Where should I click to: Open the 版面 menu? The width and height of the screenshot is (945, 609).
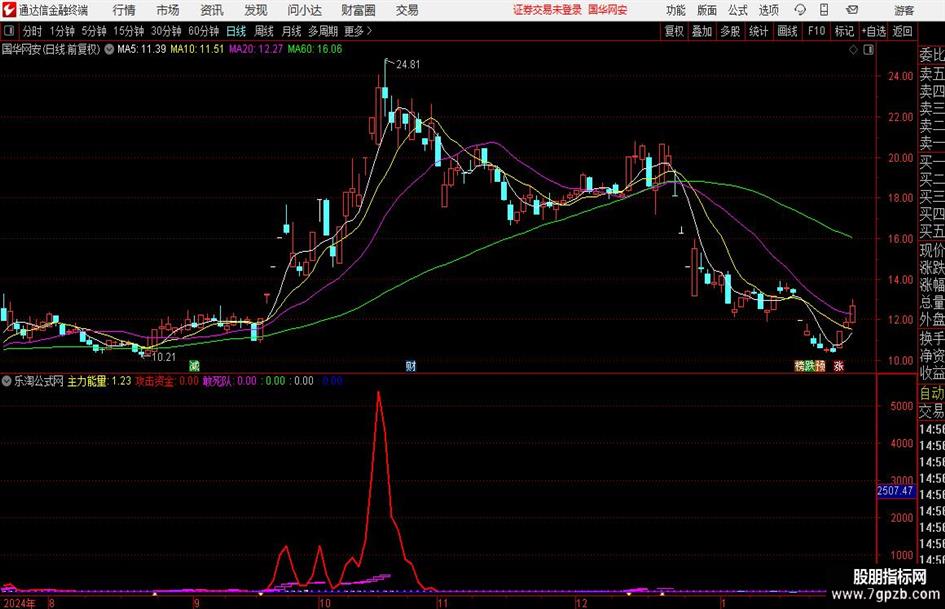707,10
